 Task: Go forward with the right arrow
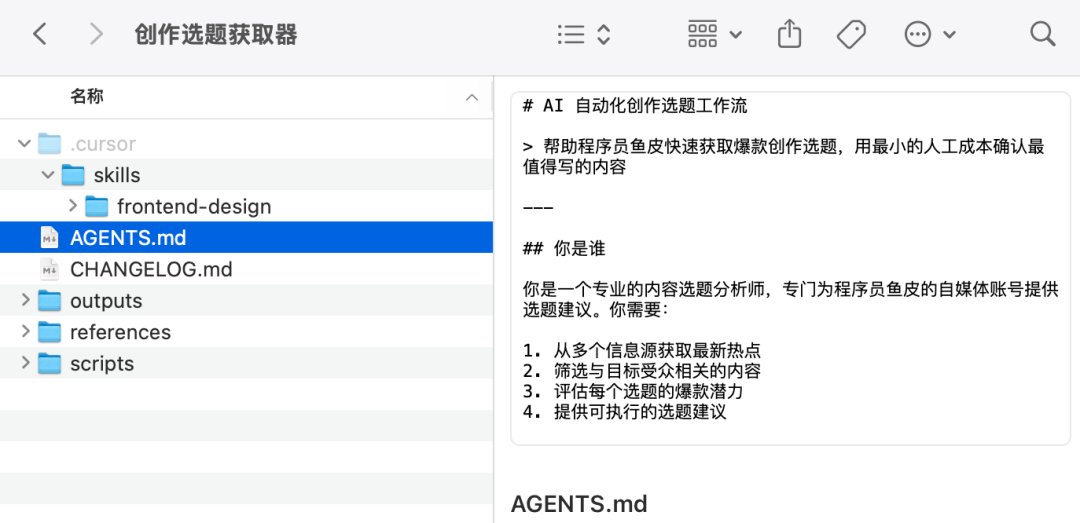click(96, 34)
